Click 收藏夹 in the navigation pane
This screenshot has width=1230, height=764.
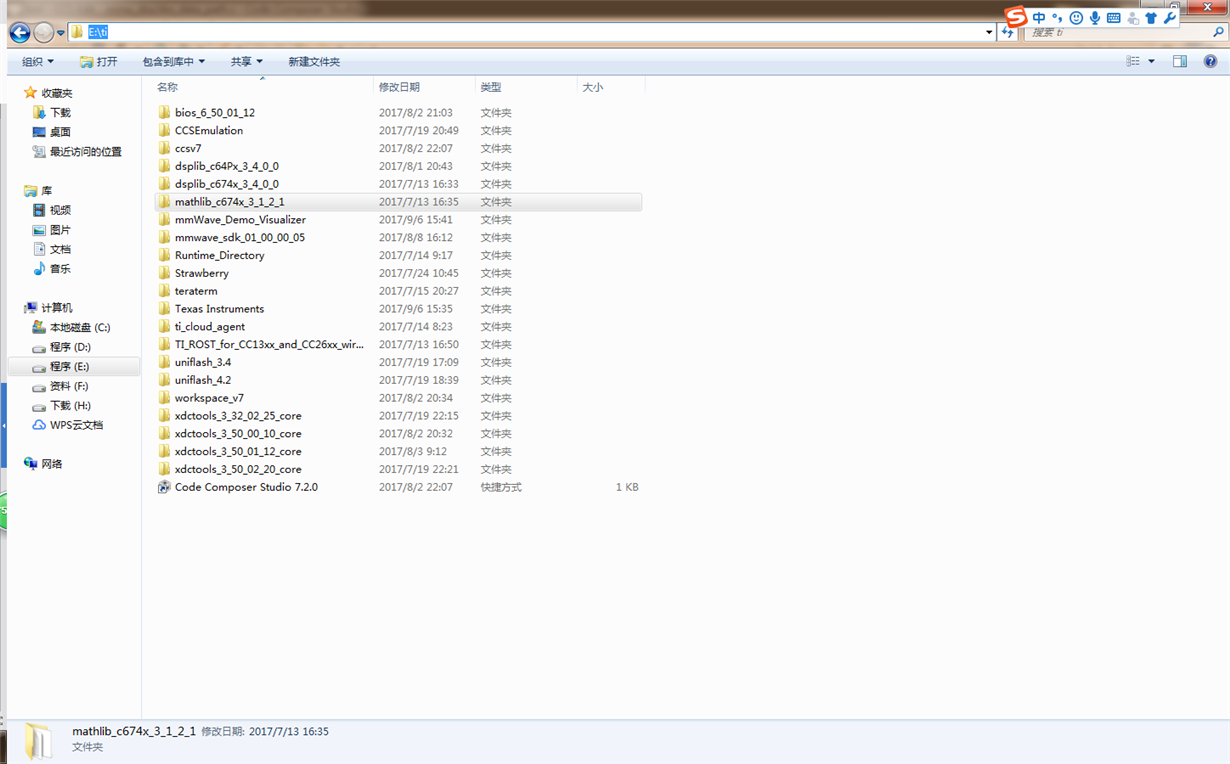click(57, 93)
